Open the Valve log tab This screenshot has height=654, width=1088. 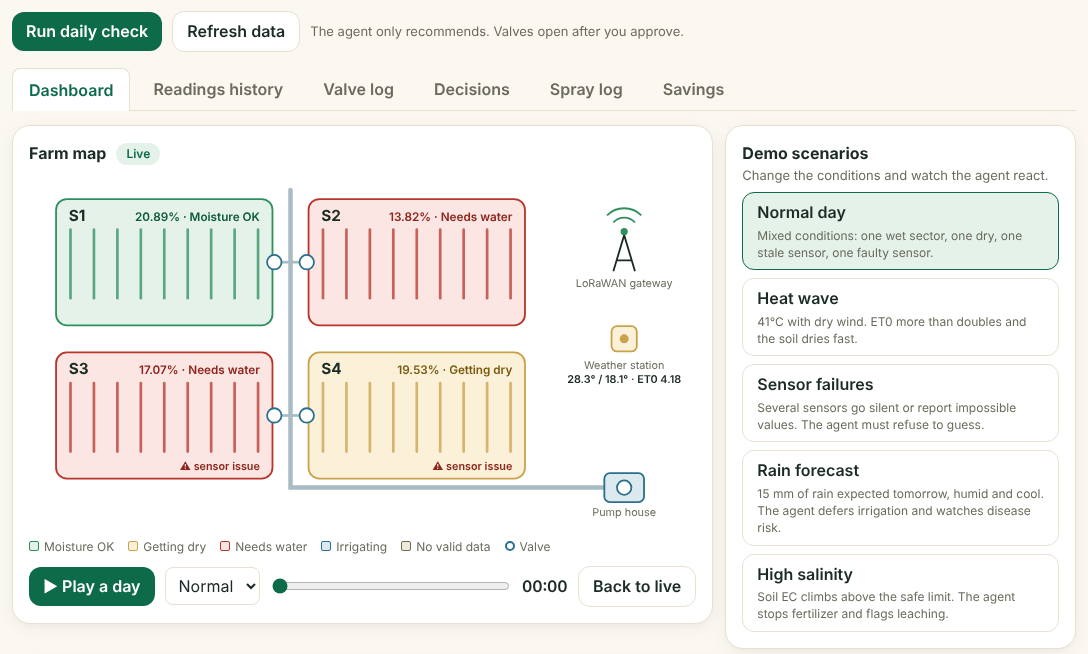coord(358,89)
